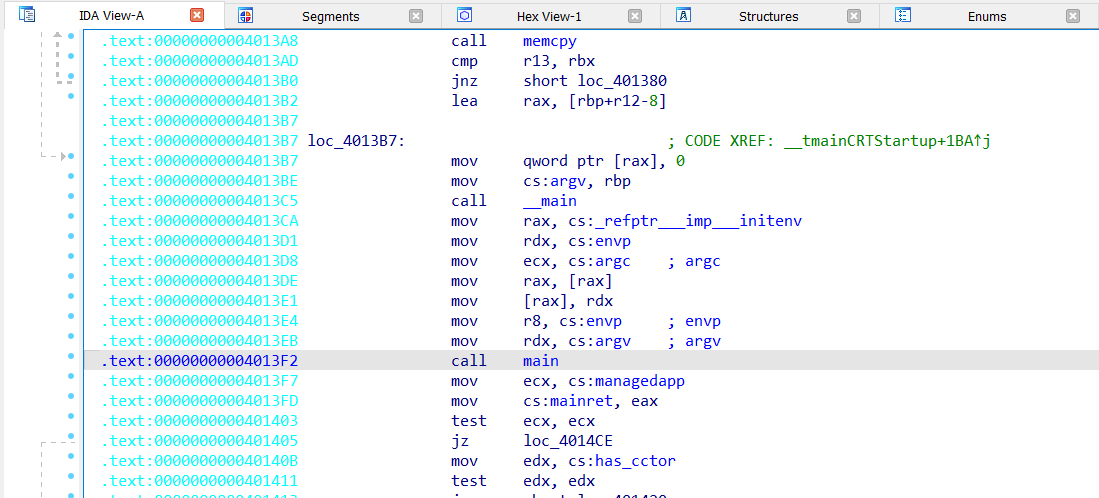The image size is (1099, 498).
Task: Click the Hex View-1 tab icon
Action: [464, 15]
